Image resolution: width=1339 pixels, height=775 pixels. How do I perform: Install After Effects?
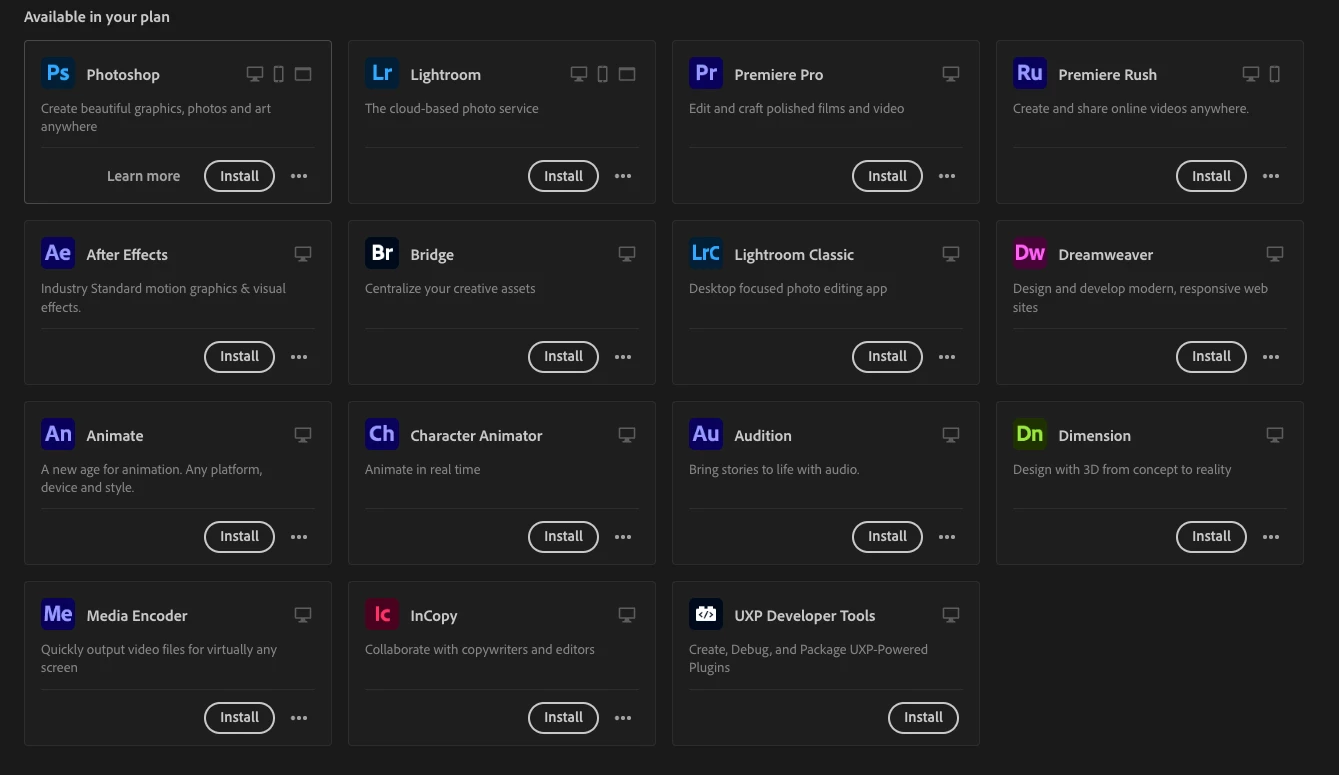239,356
